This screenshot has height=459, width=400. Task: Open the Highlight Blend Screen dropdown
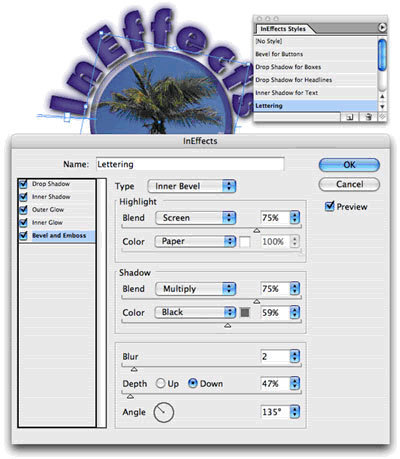point(196,218)
